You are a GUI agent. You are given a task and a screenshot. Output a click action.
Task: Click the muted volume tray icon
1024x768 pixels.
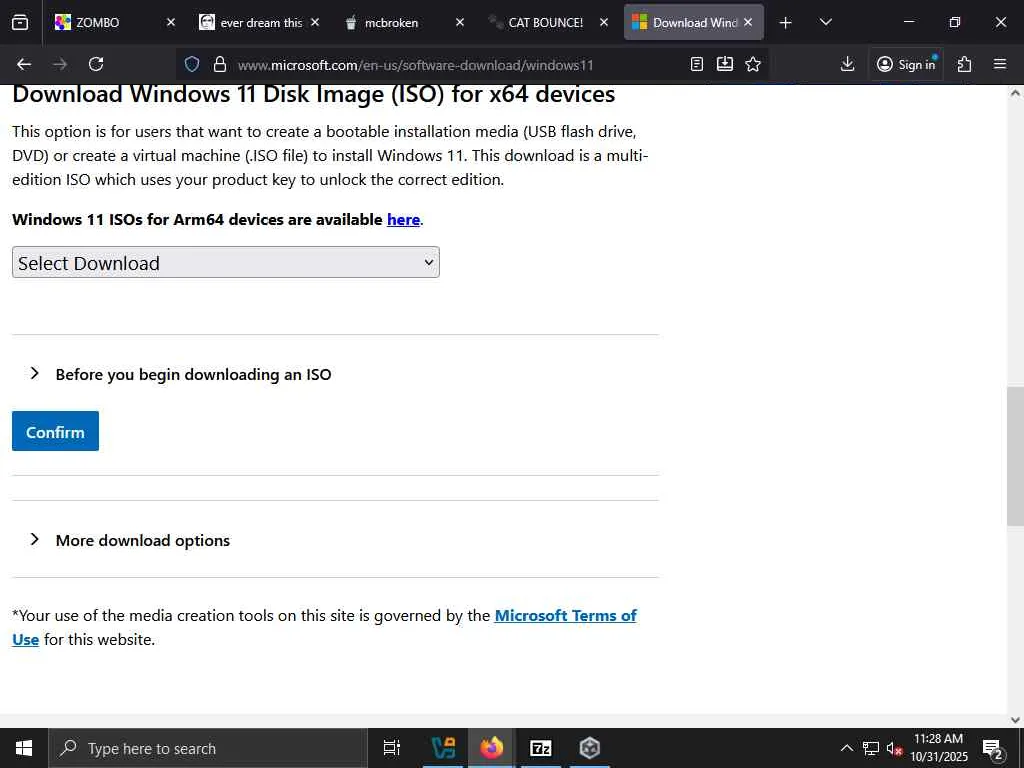tap(894, 748)
